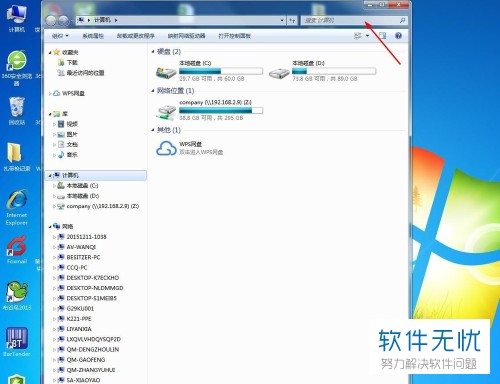Select network computer DESKTOP-S1MEIB5

(x=87, y=298)
